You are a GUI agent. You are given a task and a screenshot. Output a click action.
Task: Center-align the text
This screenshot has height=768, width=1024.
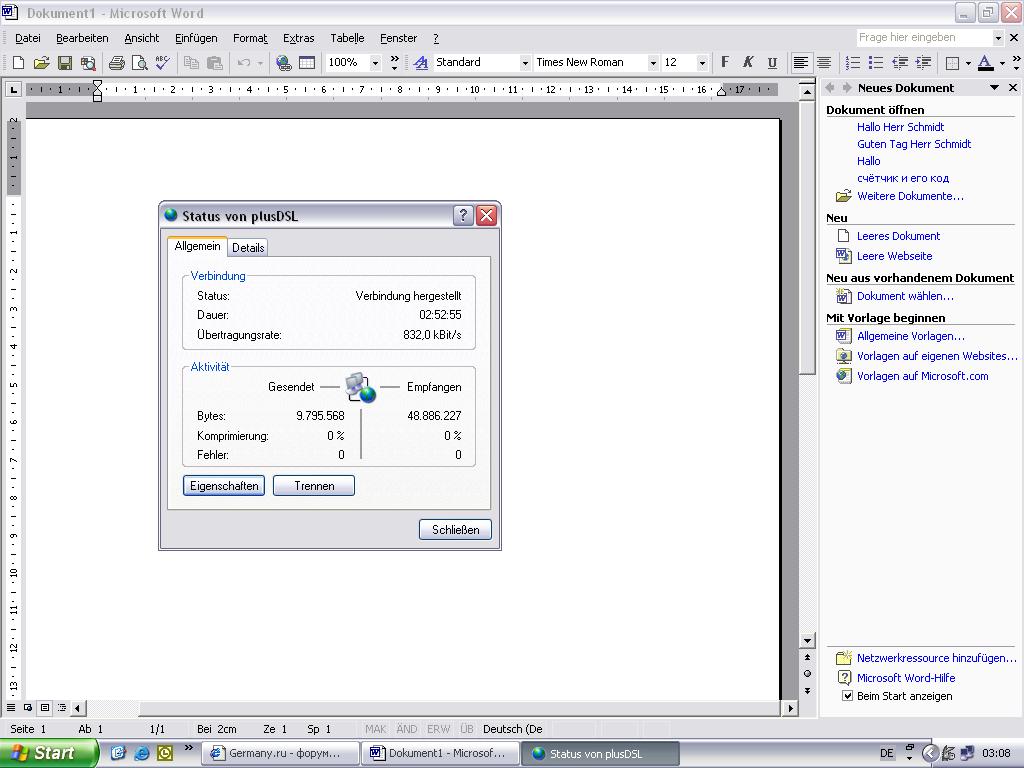pyautogui.click(x=824, y=63)
